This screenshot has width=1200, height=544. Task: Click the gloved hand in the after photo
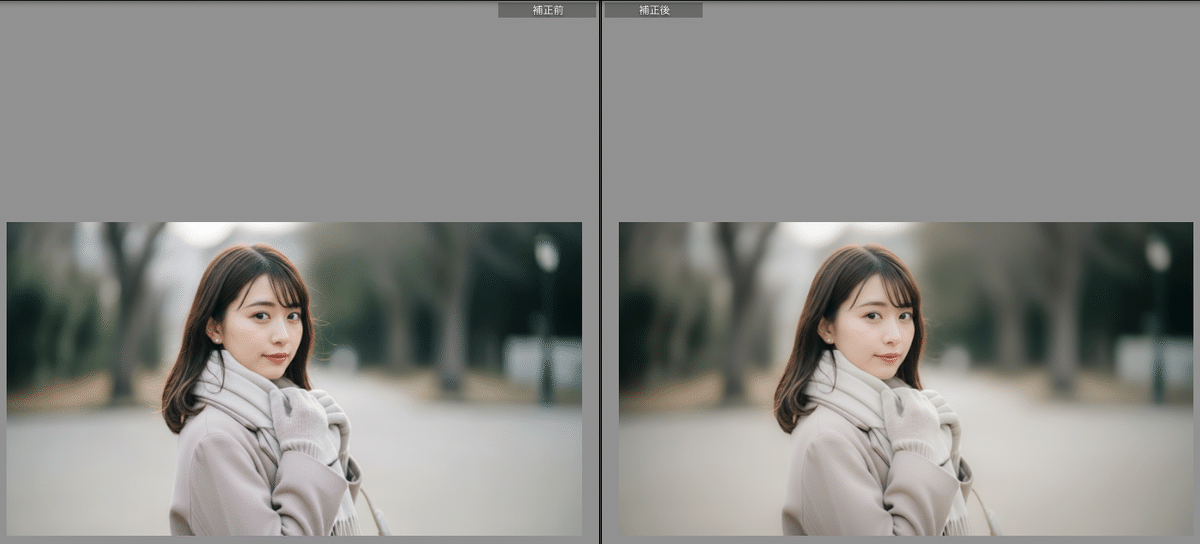(912, 418)
